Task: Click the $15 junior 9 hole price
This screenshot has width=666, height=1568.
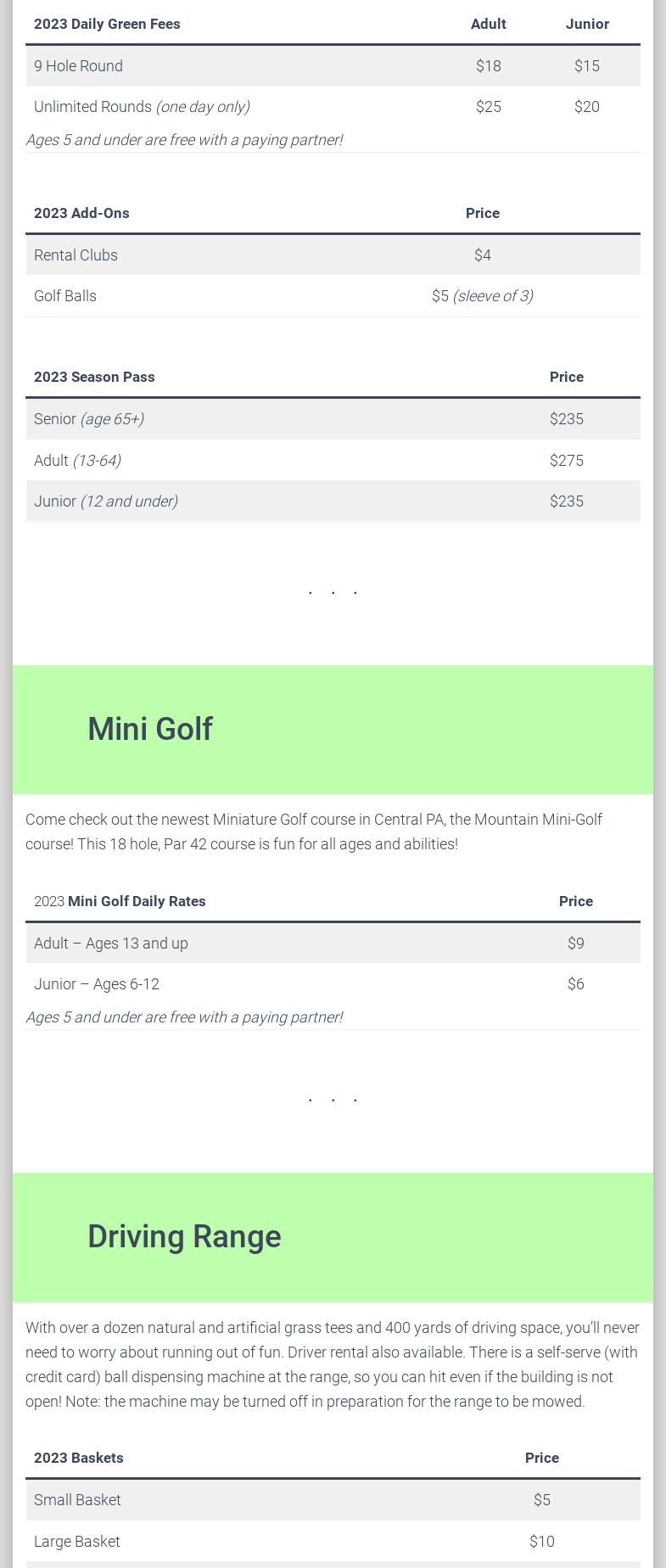Action: [586, 66]
